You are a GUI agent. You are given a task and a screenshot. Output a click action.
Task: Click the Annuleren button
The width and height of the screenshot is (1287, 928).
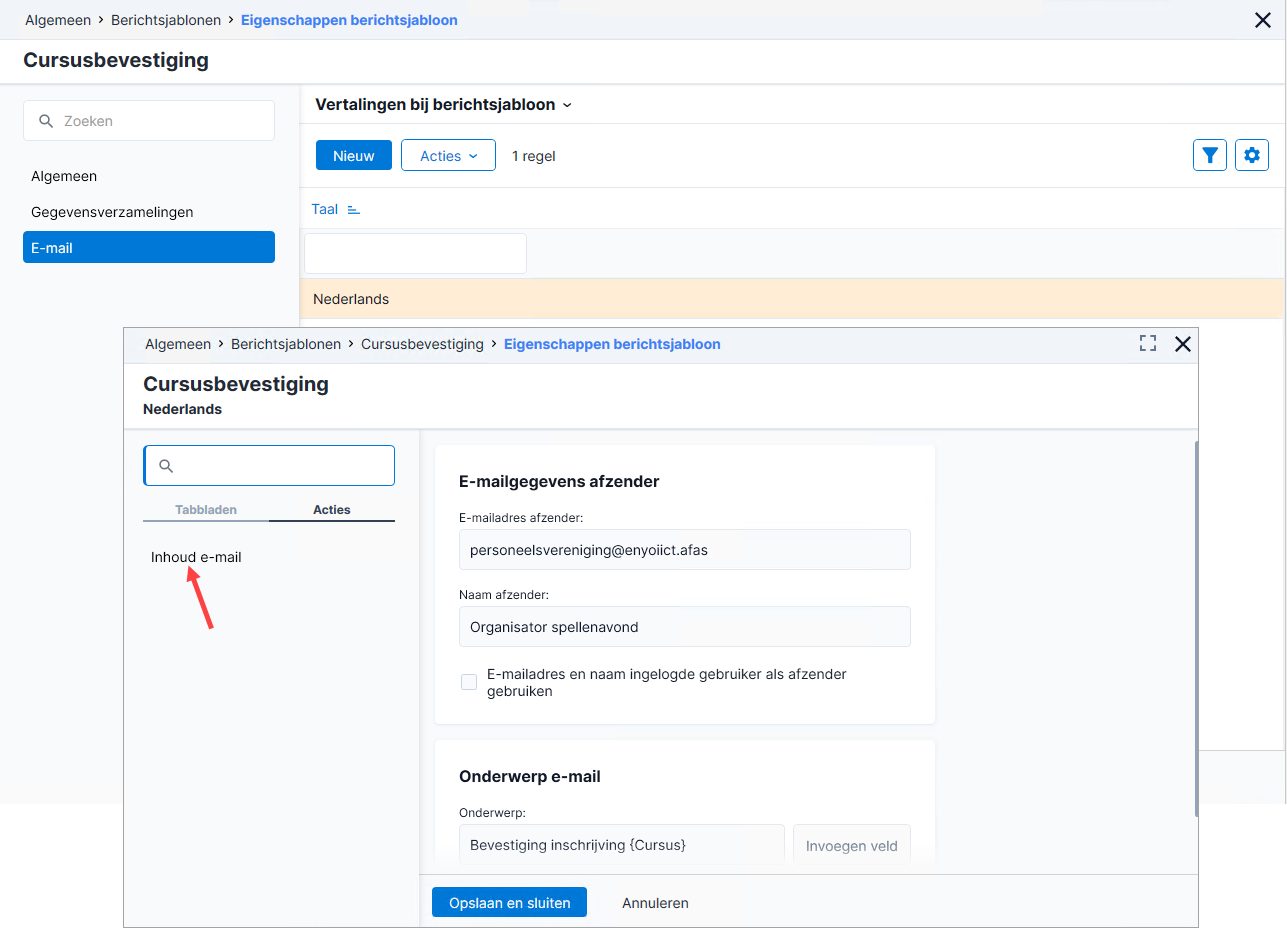pos(655,902)
